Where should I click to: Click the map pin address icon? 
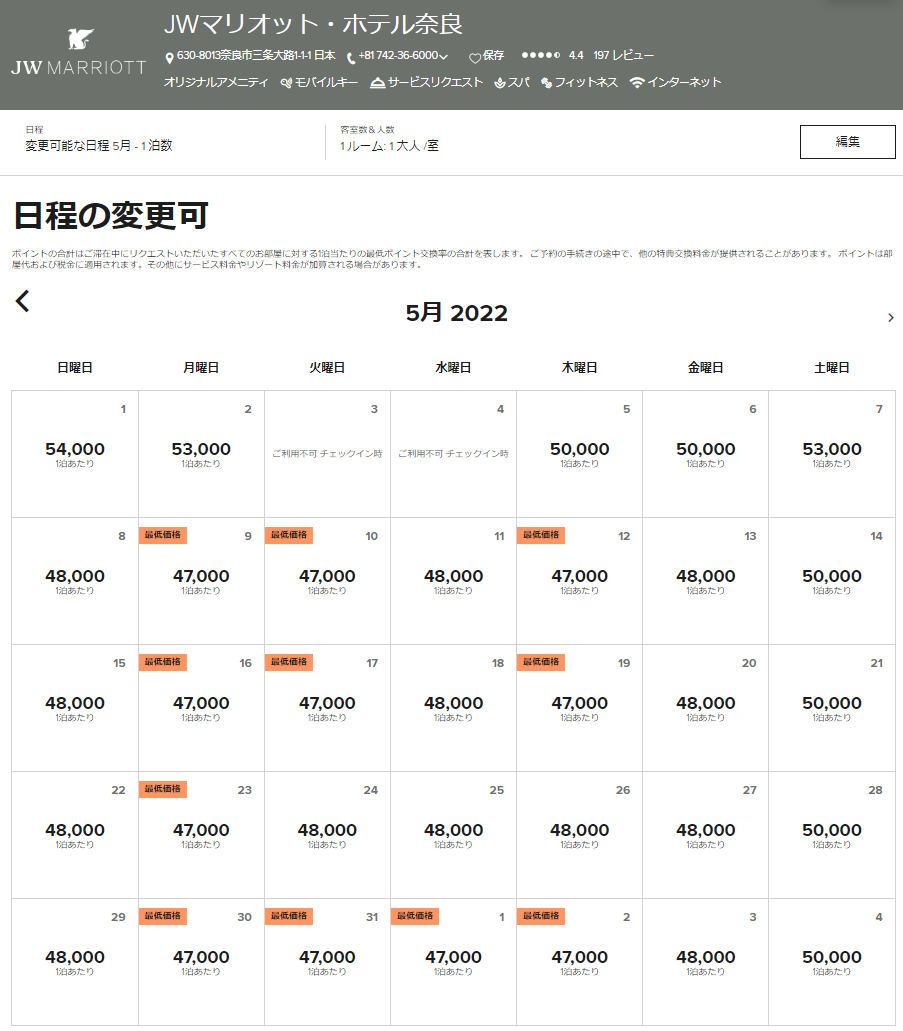point(169,57)
